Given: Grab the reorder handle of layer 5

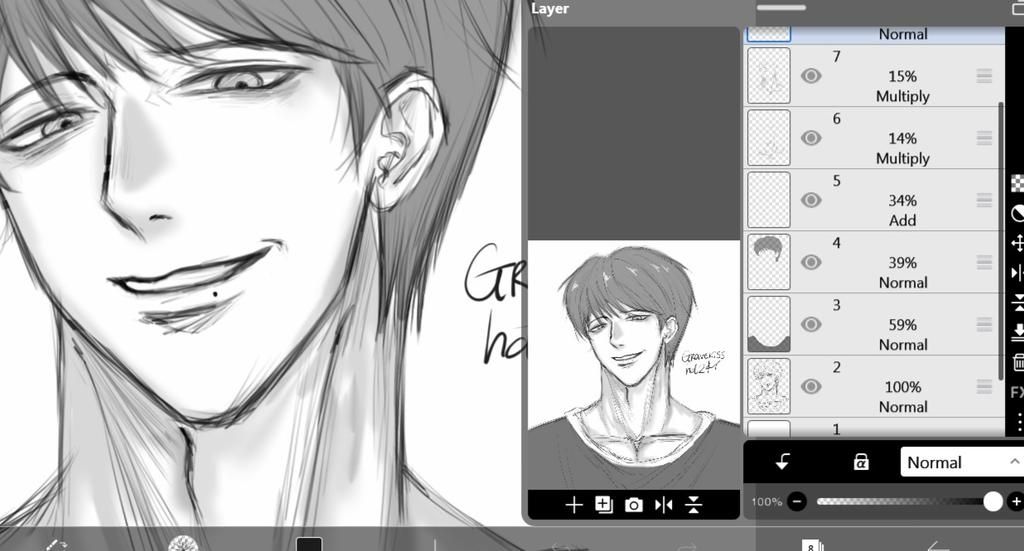Looking at the screenshot, I should pos(984,200).
